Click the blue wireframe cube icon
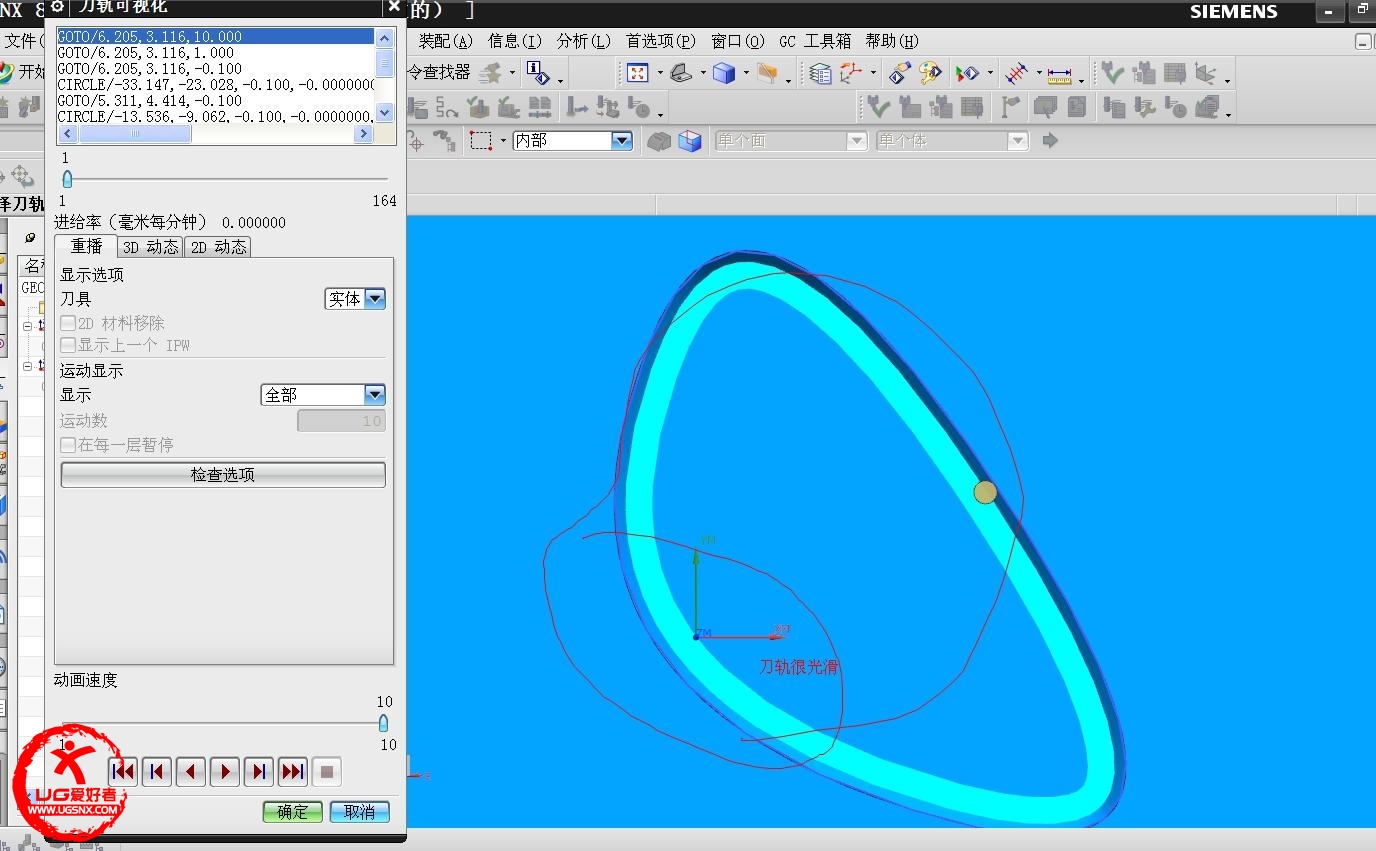Screen dimensions: 1376x851 [x=690, y=141]
